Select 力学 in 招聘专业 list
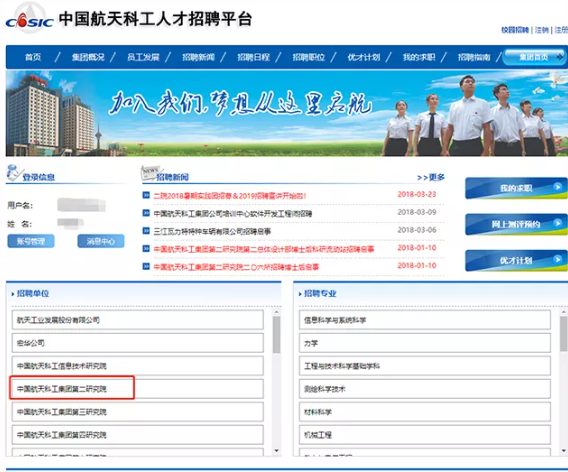 tap(425, 343)
